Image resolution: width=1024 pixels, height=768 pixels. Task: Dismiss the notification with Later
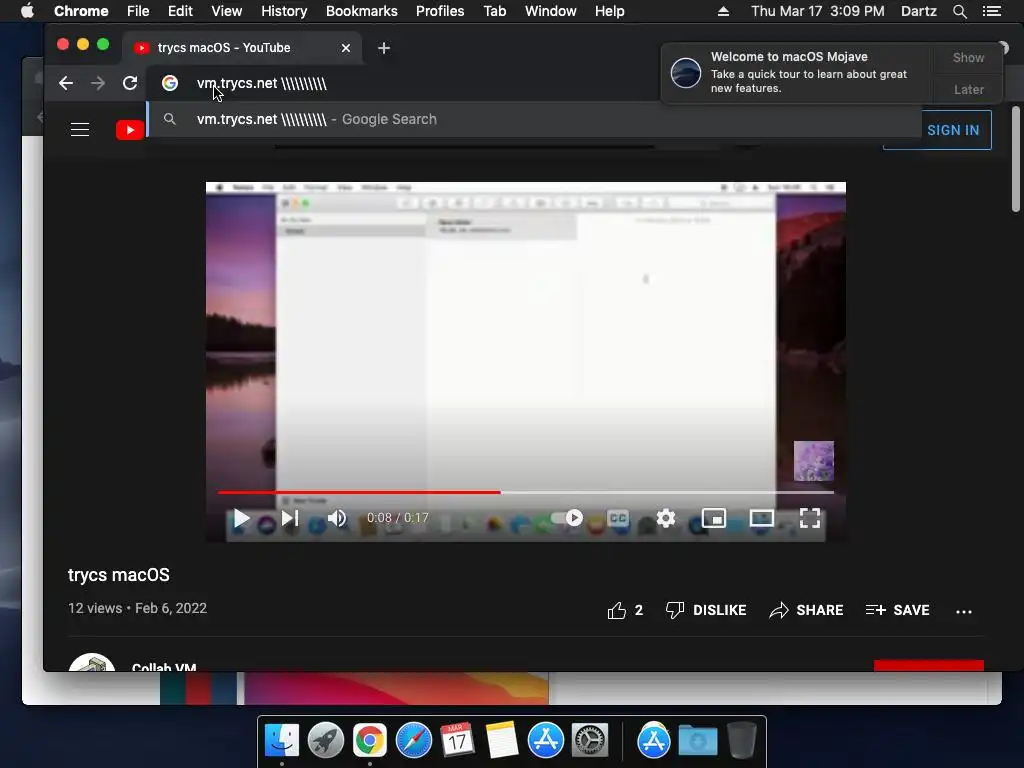coord(968,89)
